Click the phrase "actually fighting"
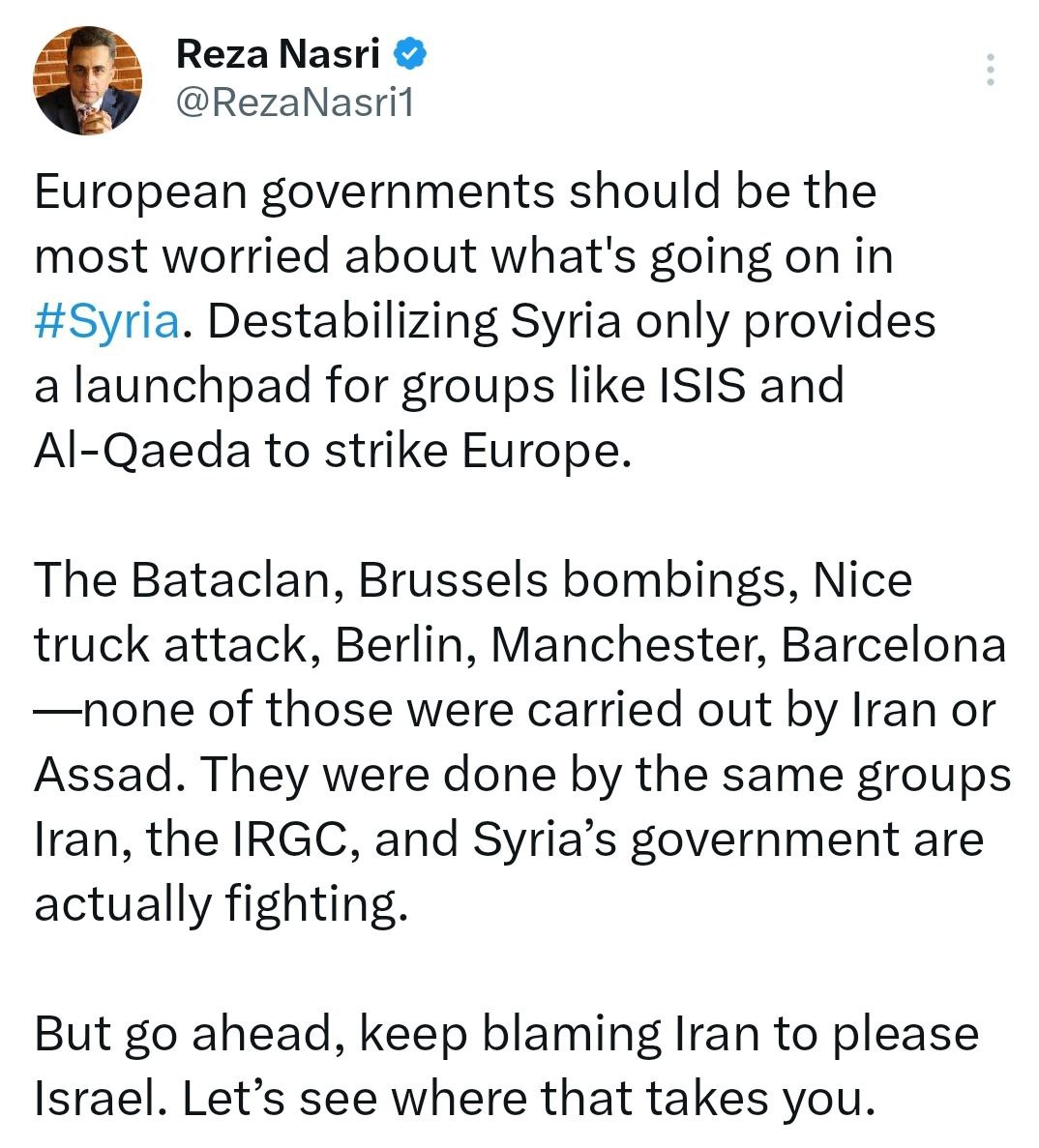 215,904
